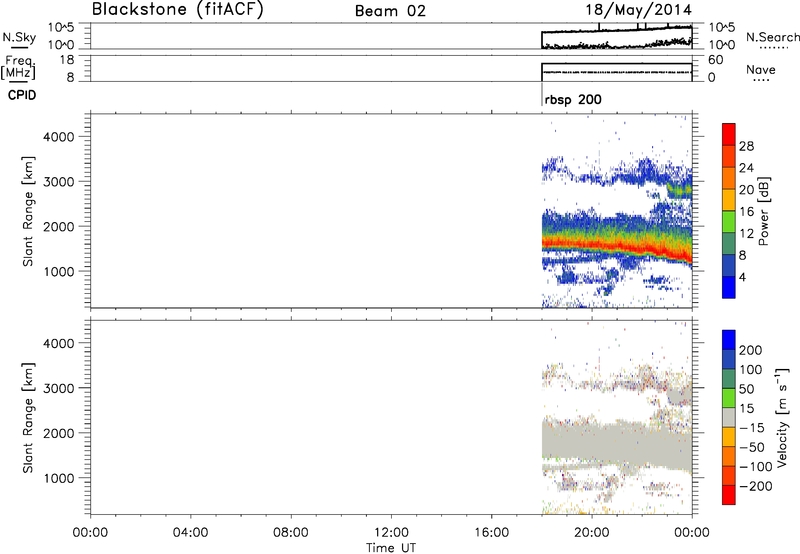800x554 pixels.
Task: Click the dotted line sample under Nave
Action: point(762,80)
